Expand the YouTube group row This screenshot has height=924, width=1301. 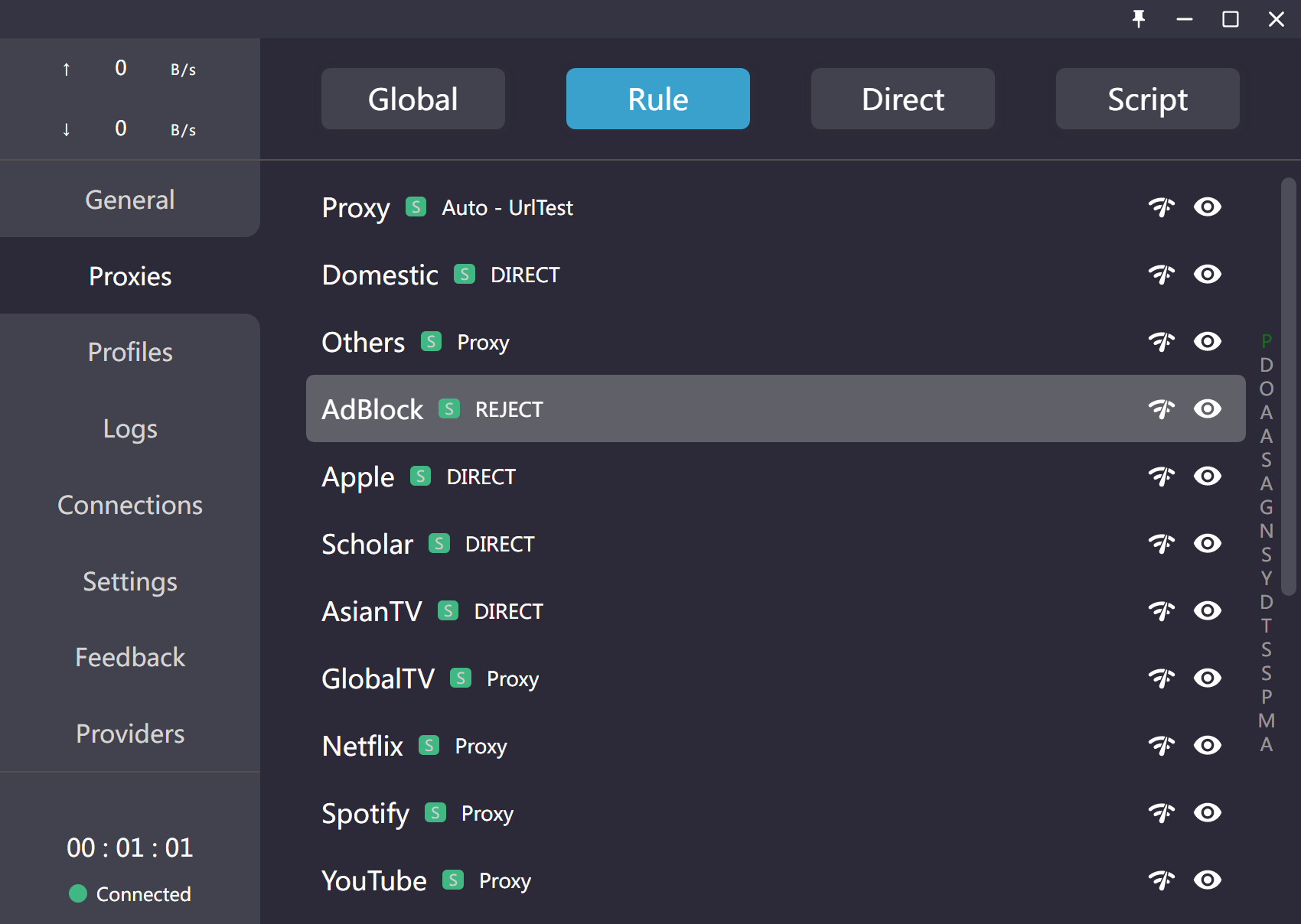pos(776,880)
